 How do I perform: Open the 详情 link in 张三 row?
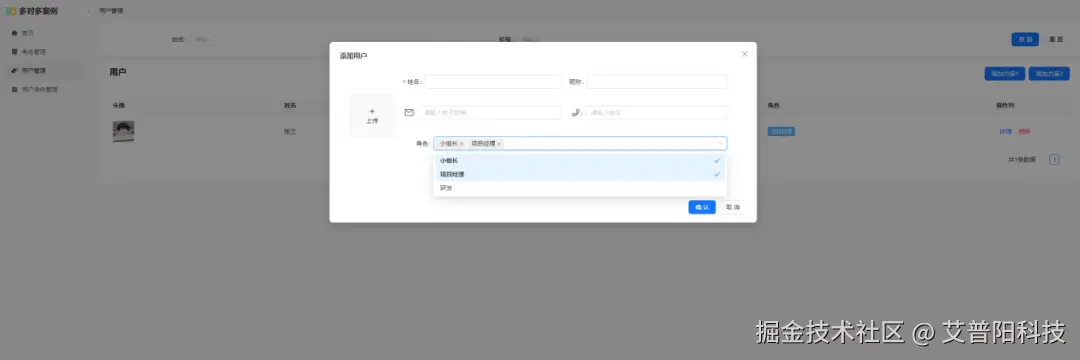tap(1006, 131)
